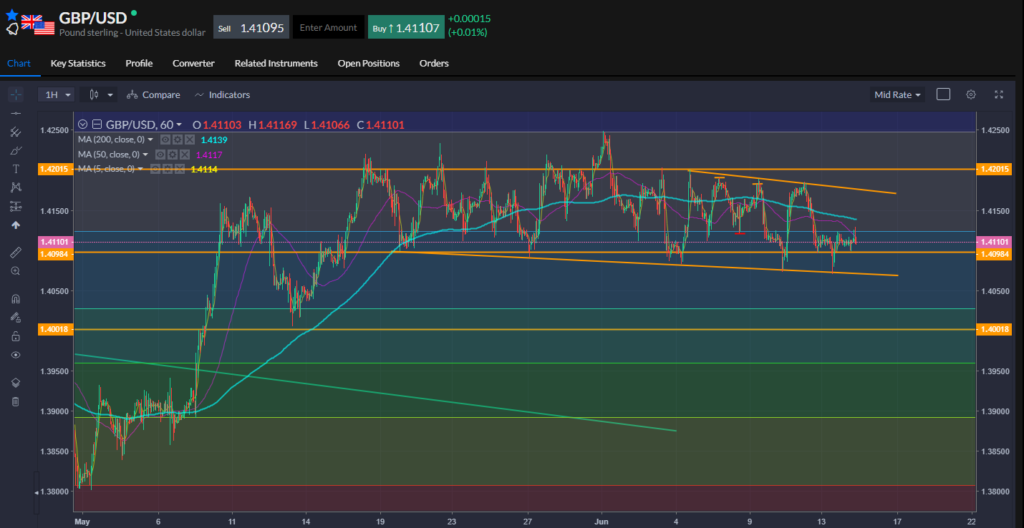Select the Text annotation tool
This screenshot has width=1024, height=528.
click(15, 169)
